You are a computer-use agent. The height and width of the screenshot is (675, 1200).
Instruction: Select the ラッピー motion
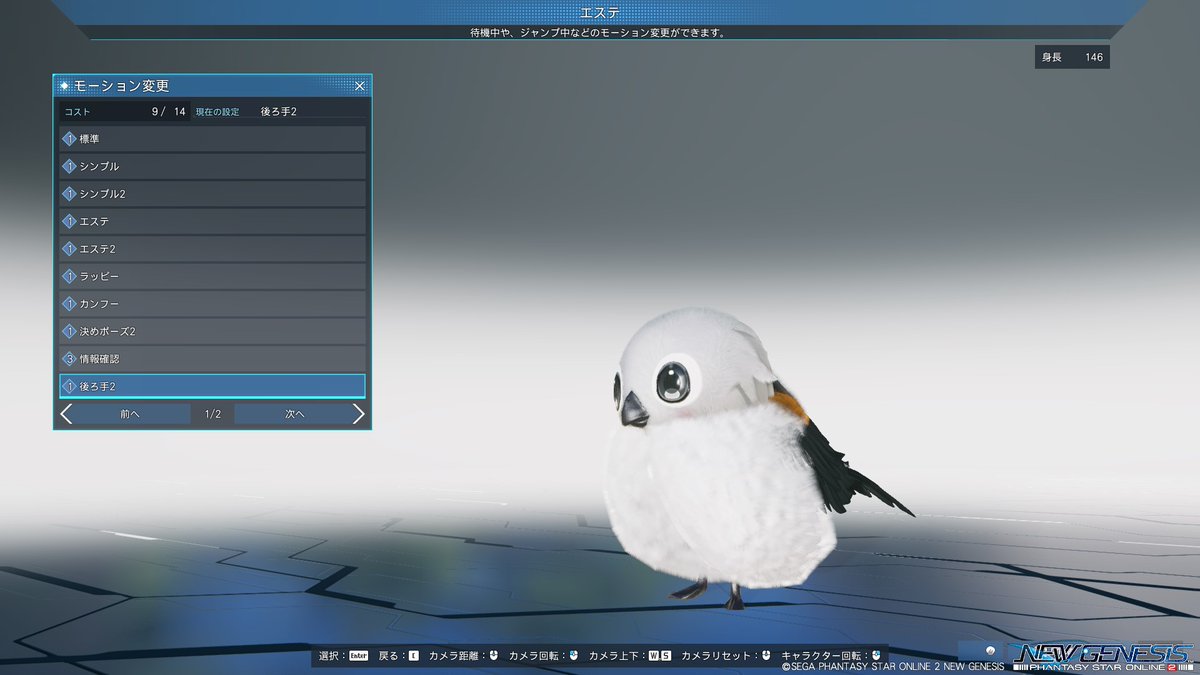click(212, 276)
